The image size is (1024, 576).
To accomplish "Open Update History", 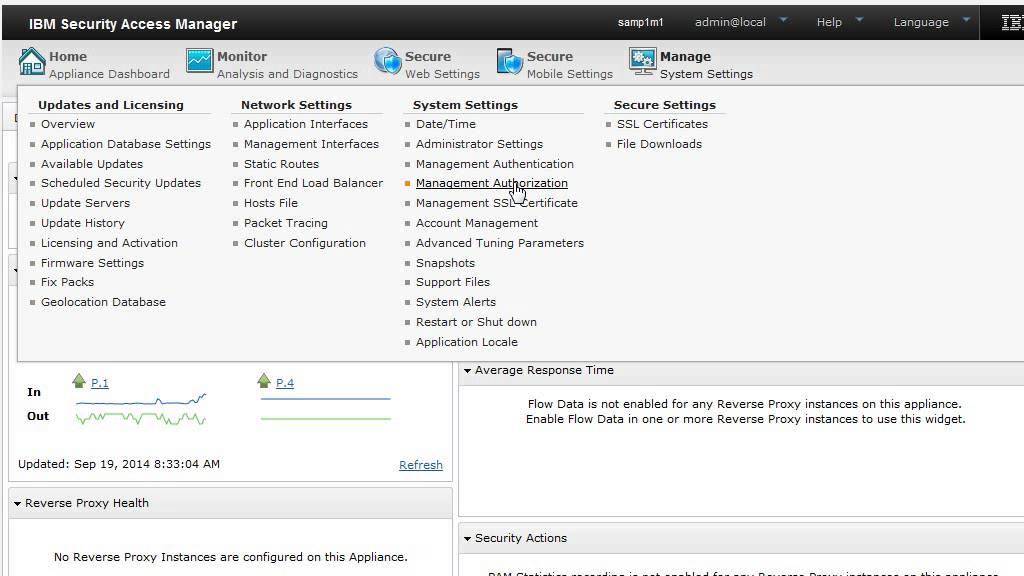I will pyautogui.click(x=83, y=223).
